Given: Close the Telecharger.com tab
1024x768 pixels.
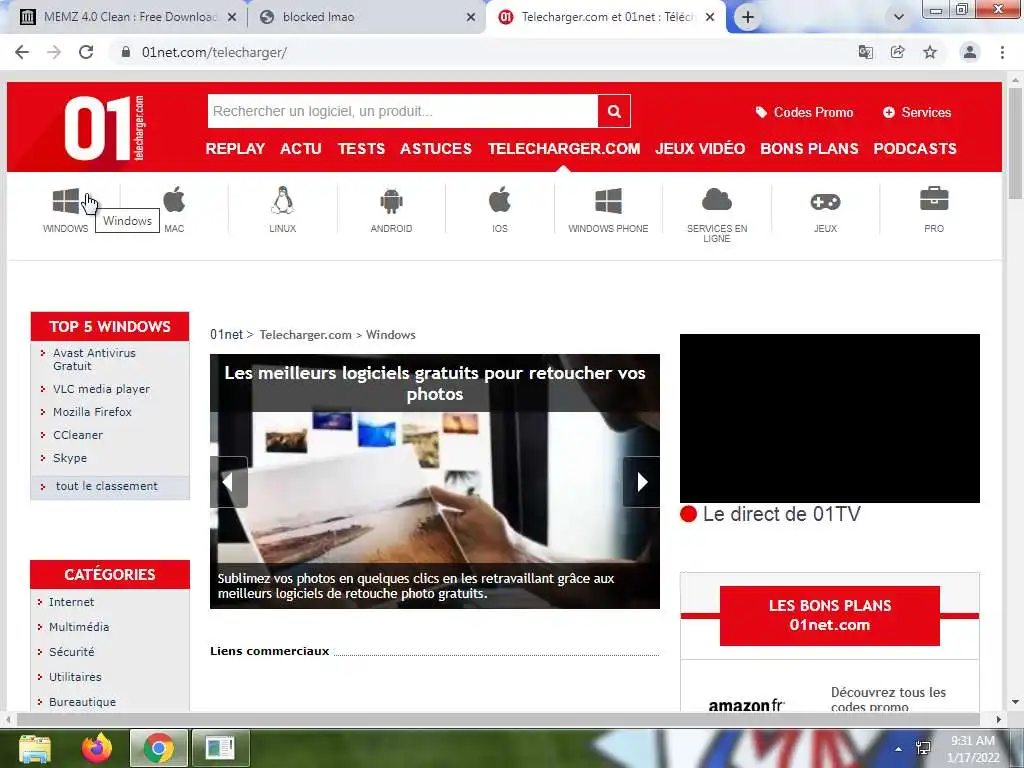Looking at the screenshot, I should click(x=710, y=18).
